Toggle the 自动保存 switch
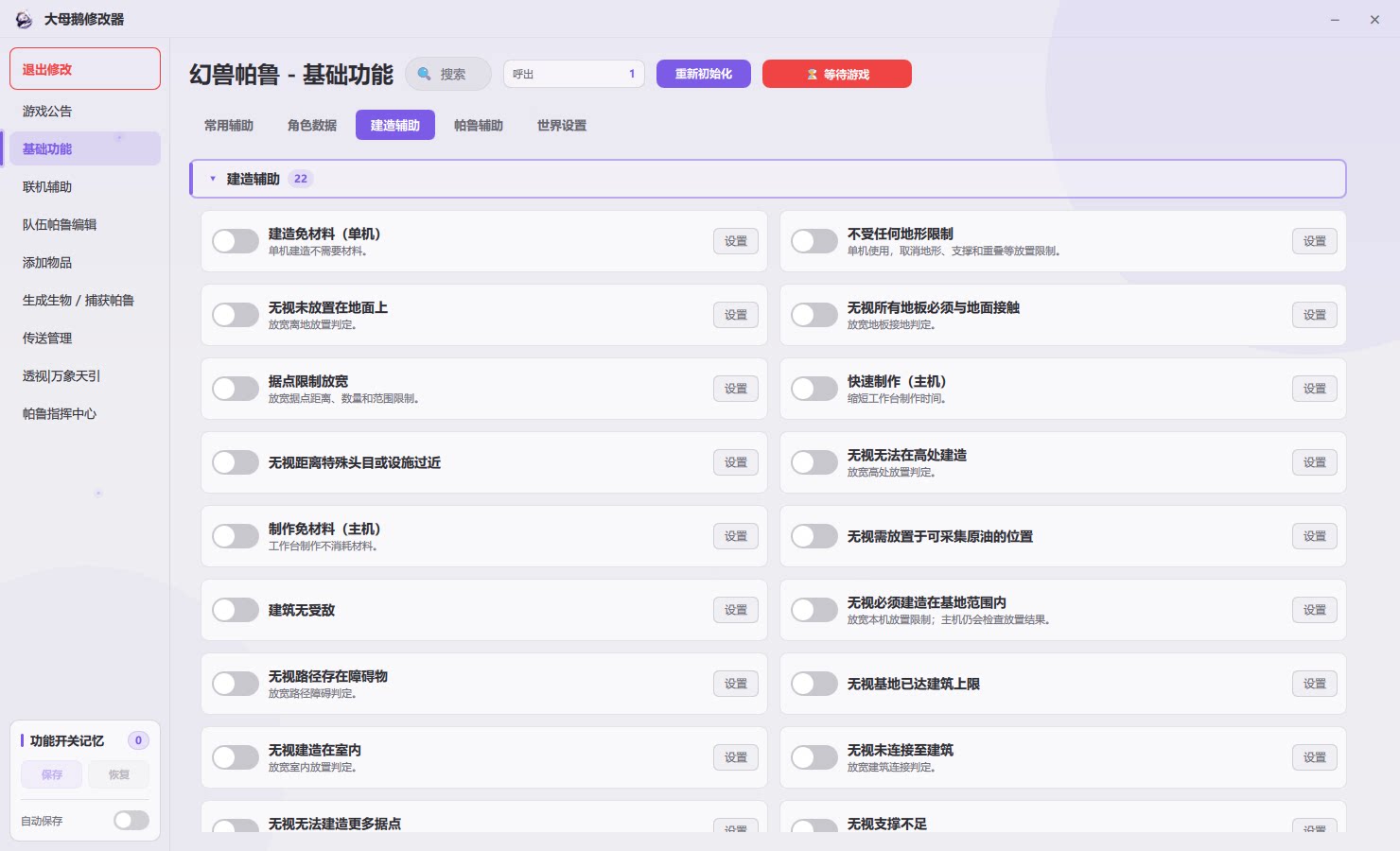This screenshot has height=851, width=1400. tap(131, 821)
